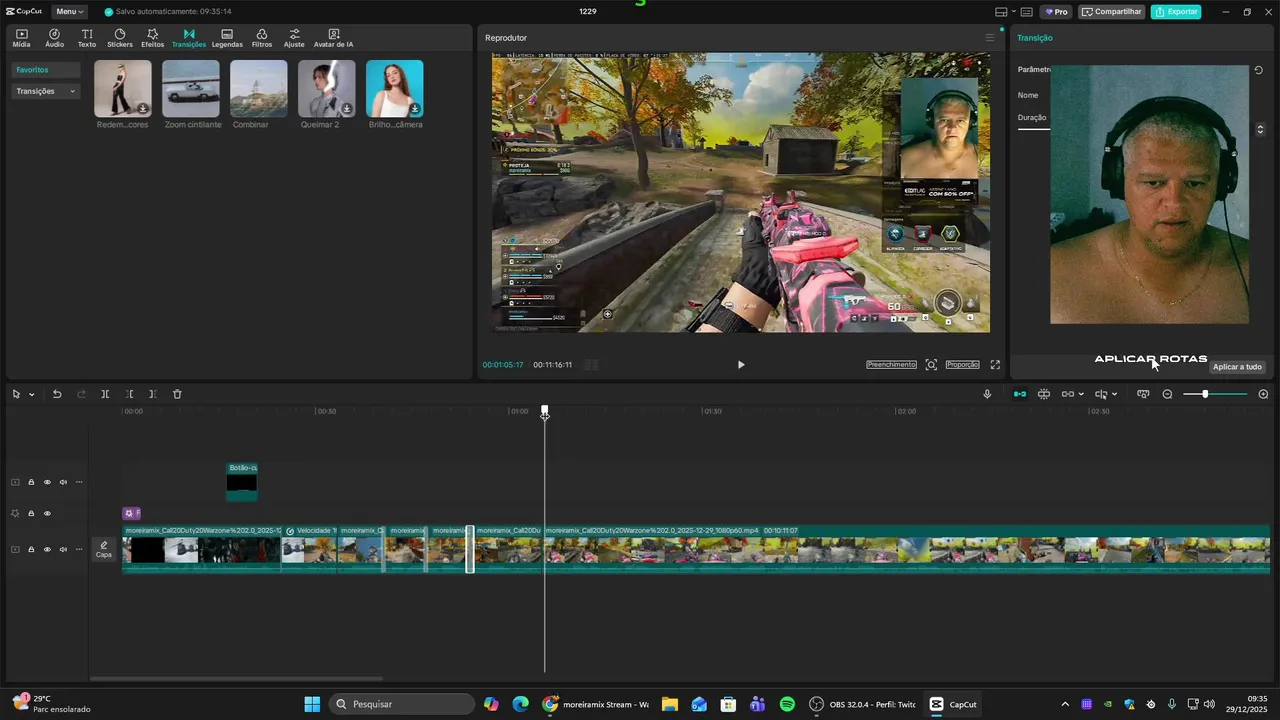Click the Exportar button
The image size is (1280, 720).
click(x=1176, y=12)
